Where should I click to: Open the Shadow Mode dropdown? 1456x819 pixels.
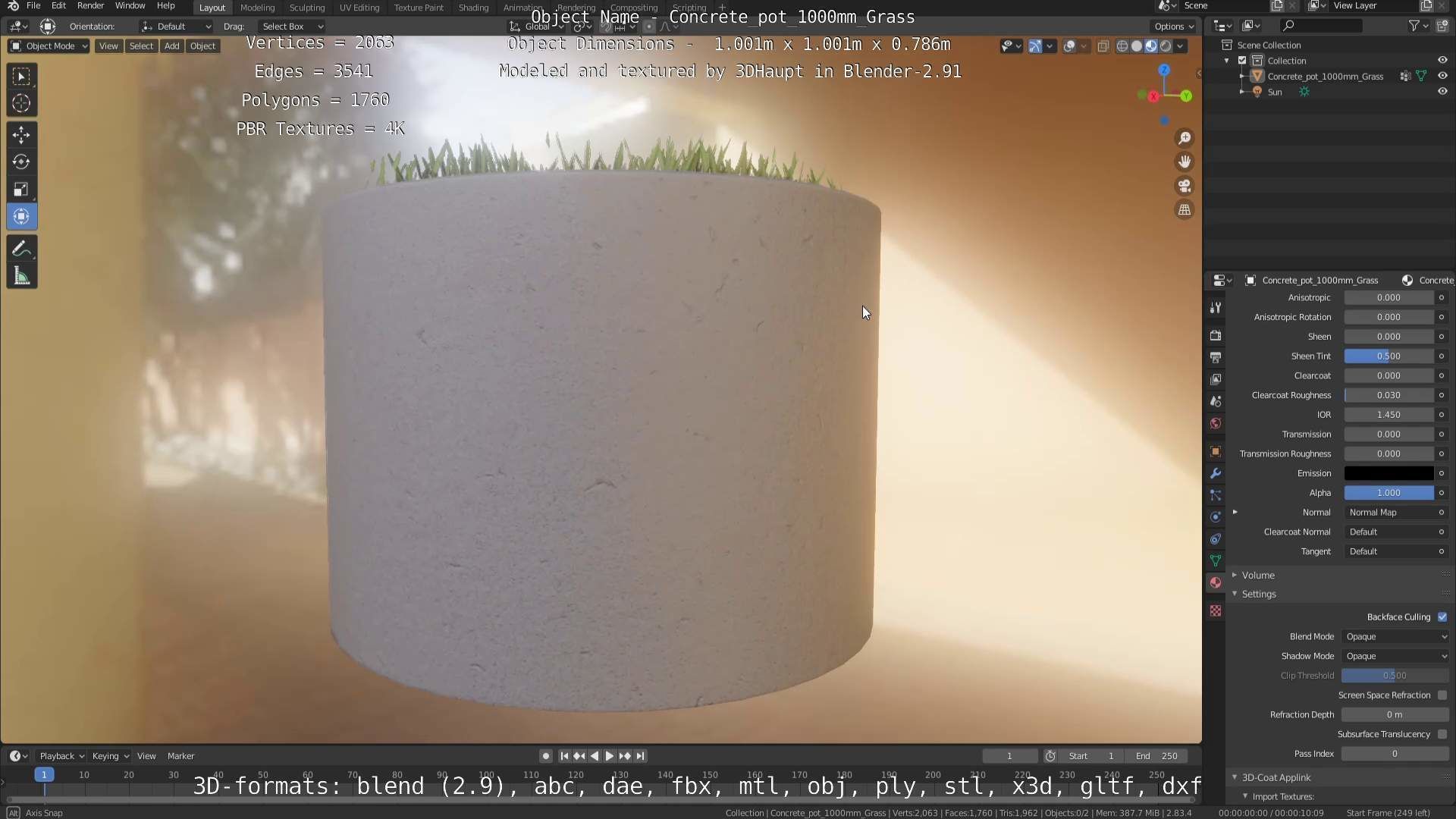pos(1395,657)
